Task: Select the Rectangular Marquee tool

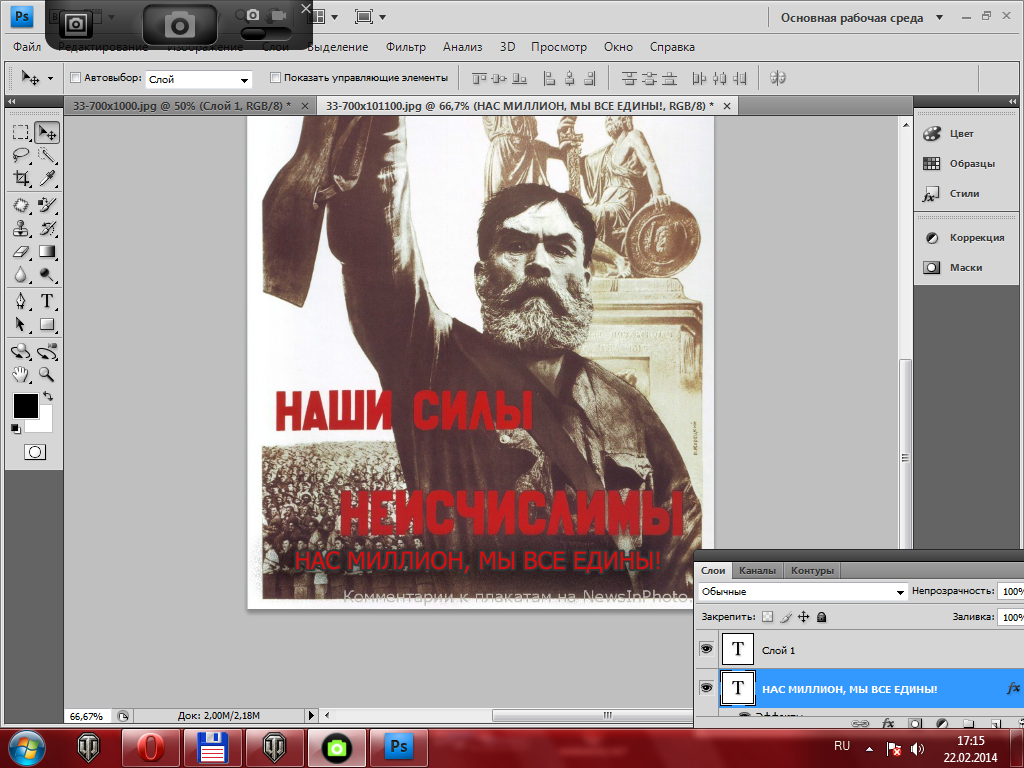Action: [x=21, y=132]
